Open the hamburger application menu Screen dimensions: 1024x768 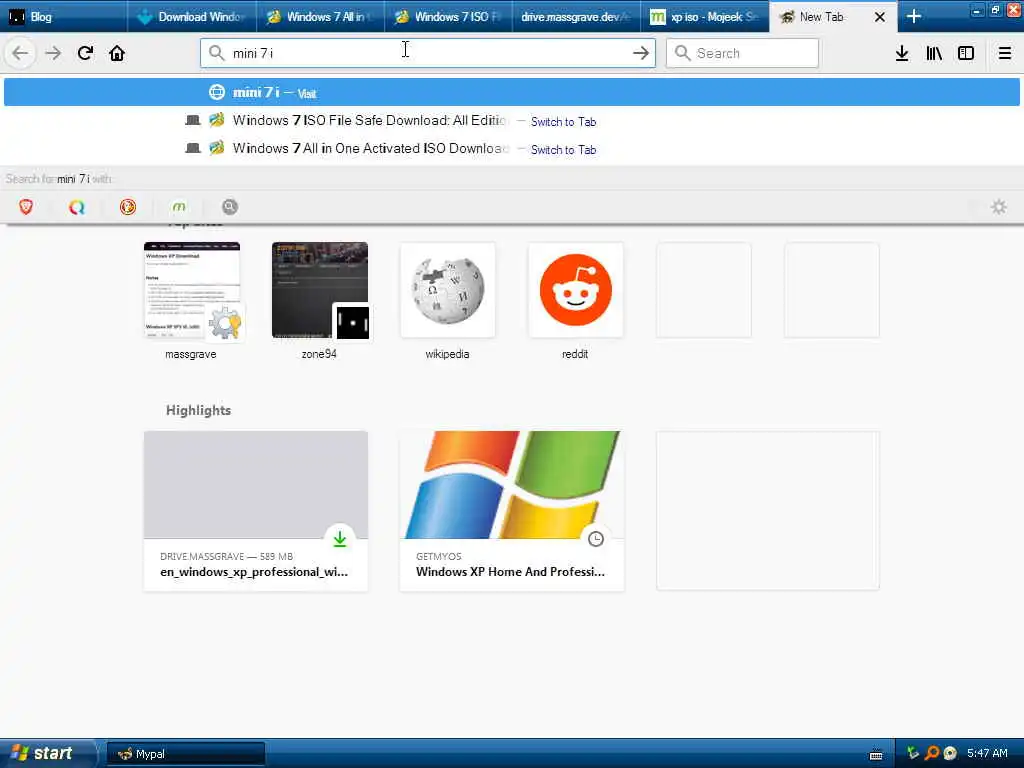click(1004, 53)
